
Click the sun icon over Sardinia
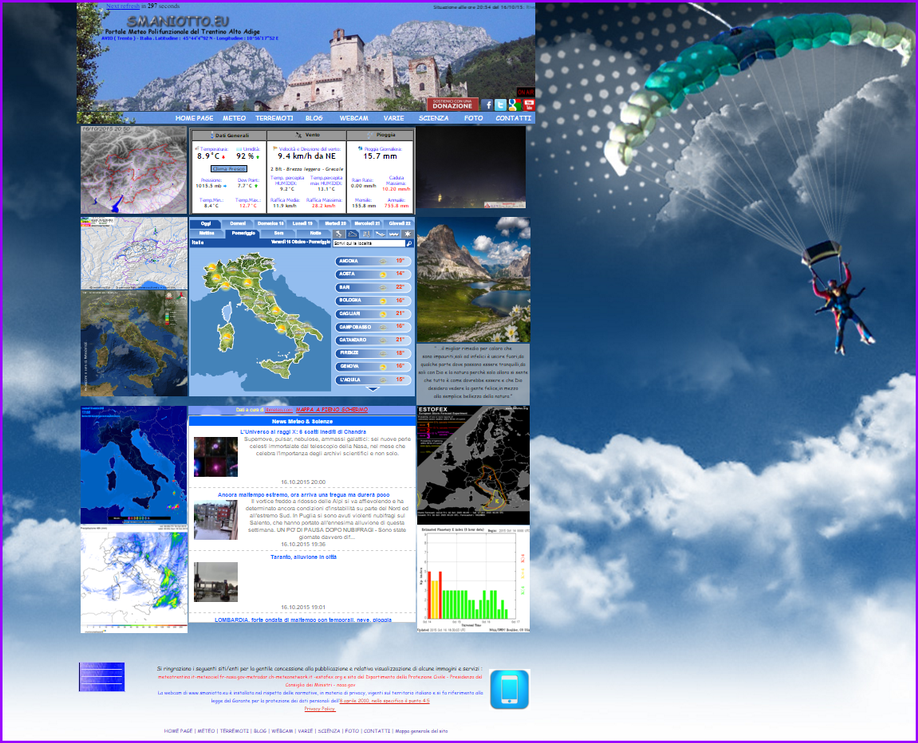[225, 336]
